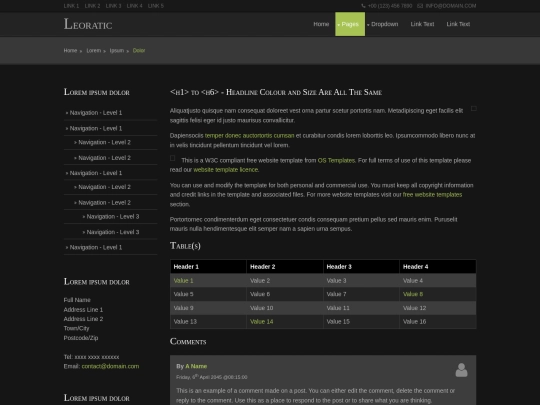This screenshot has width=540, height=405.
Task: Click the Full Name address line
Action: pyautogui.click(x=77, y=300)
